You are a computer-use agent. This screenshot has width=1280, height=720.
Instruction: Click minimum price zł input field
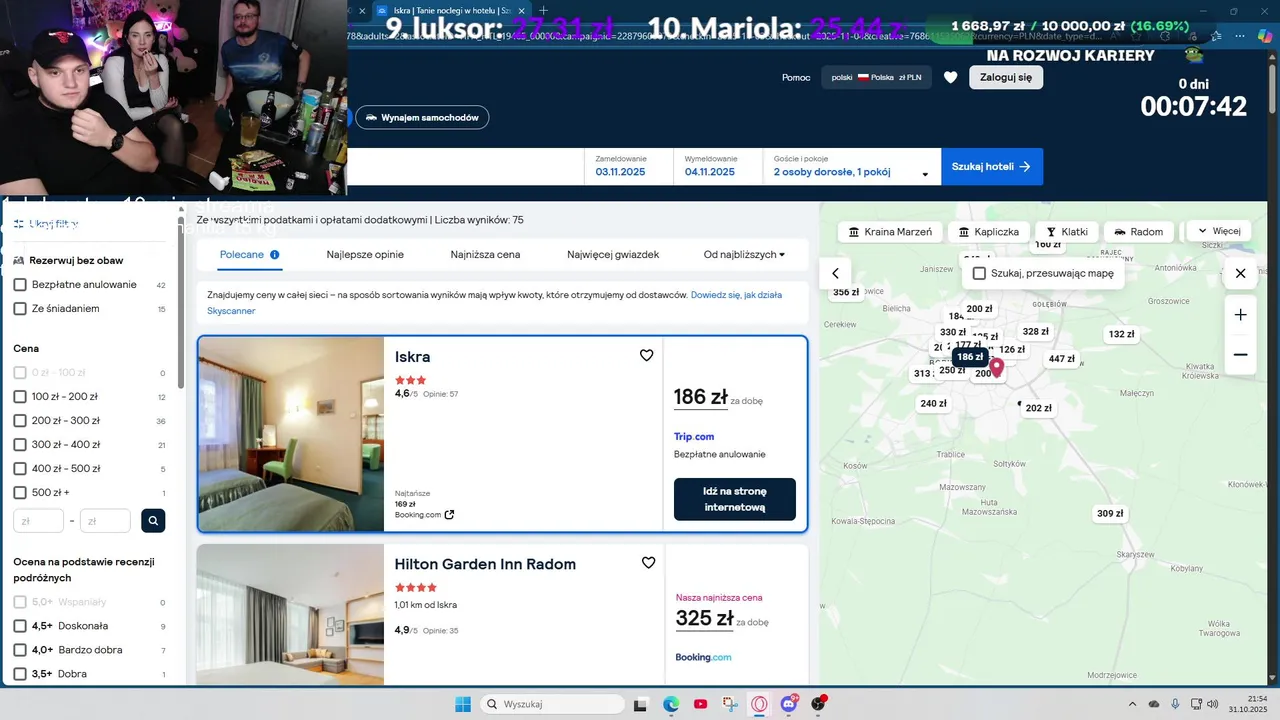point(39,521)
